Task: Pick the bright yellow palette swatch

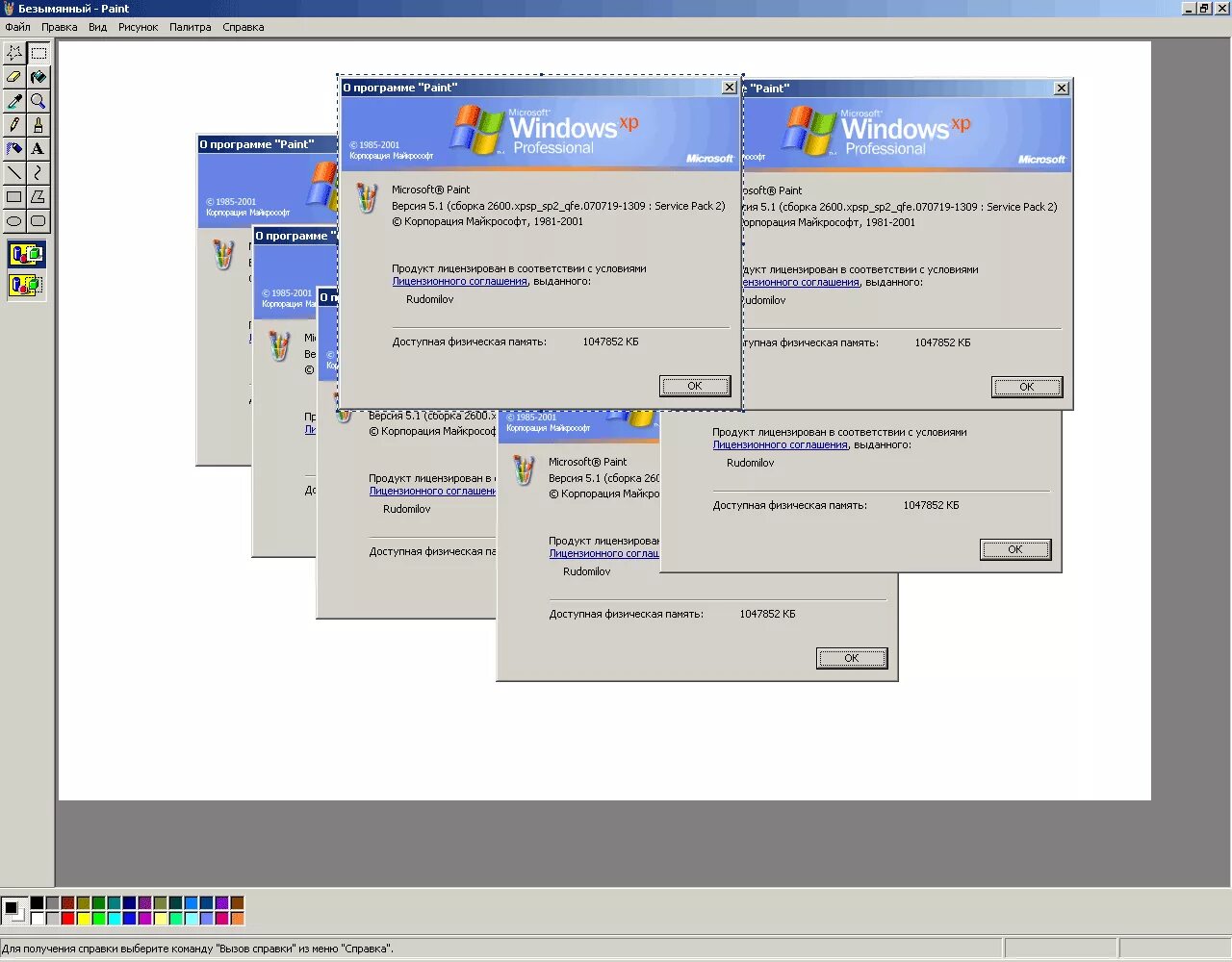Action: tap(83, 918)
